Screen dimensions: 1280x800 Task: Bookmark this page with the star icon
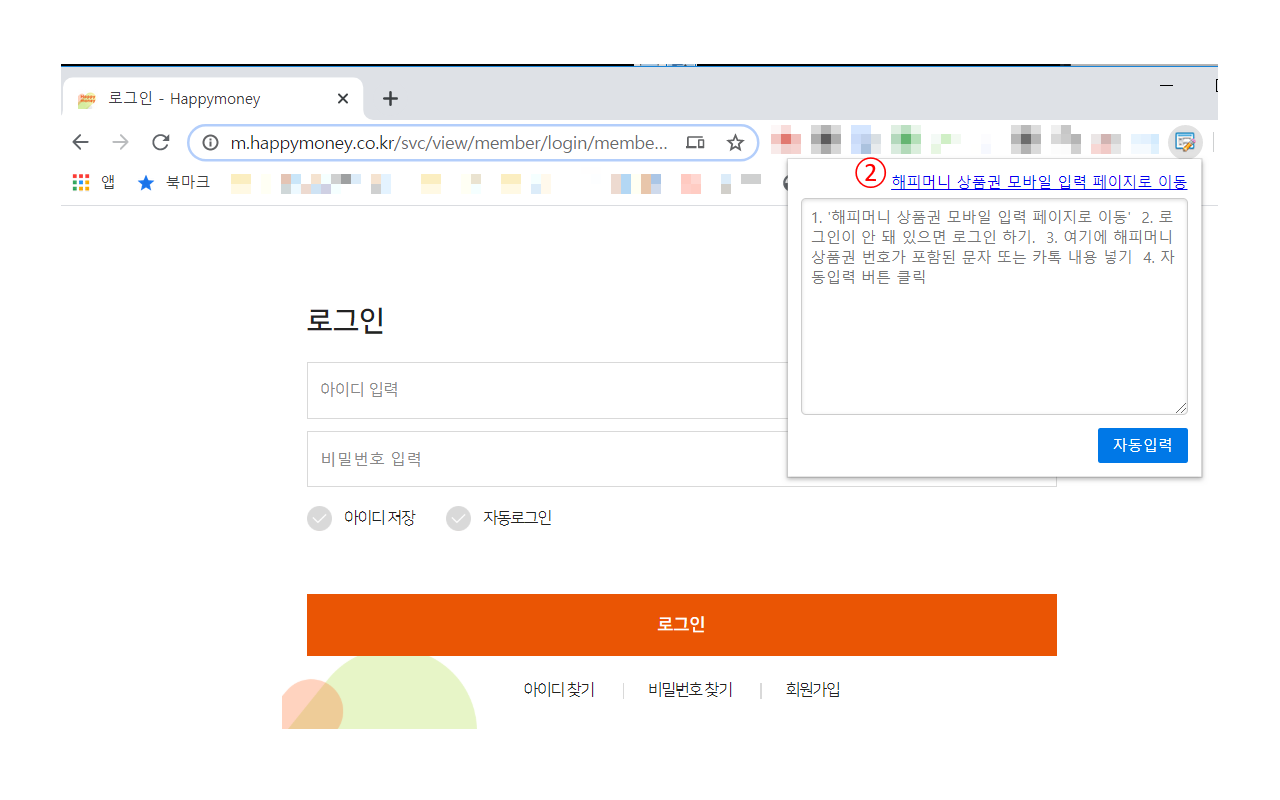tap(735, 143)
